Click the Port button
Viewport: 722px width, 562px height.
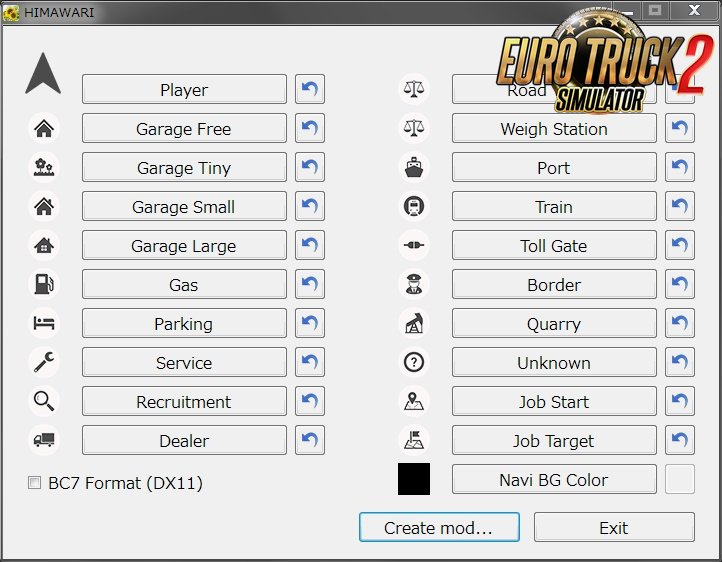pos(554,167)
